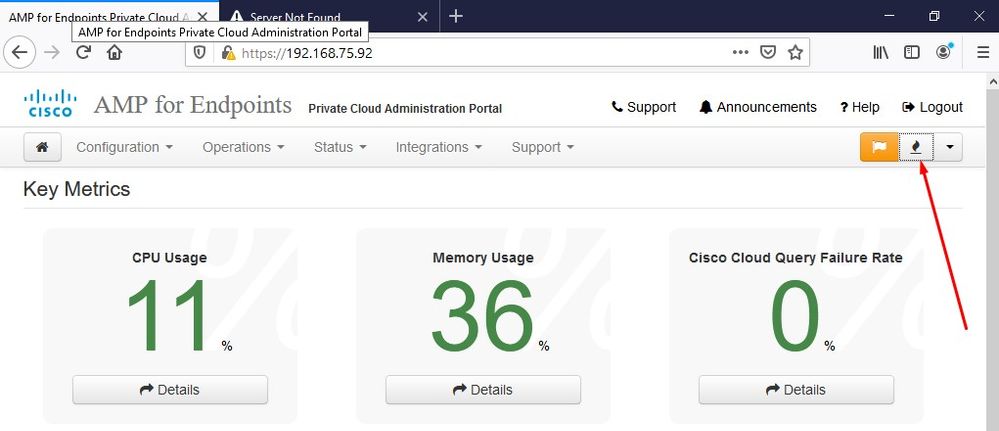999x431 pixels.
Task: Expand the Support menu in navbar
Action: (543, 147)
